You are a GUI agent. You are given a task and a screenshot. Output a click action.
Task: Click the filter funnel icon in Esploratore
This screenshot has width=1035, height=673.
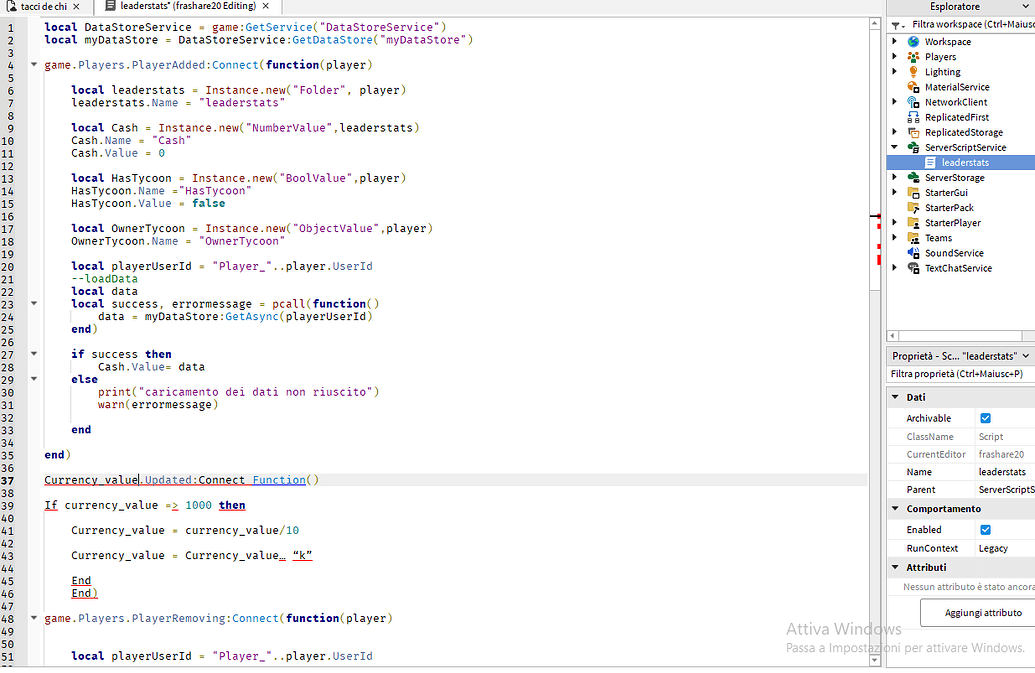[x=896, y=25]
